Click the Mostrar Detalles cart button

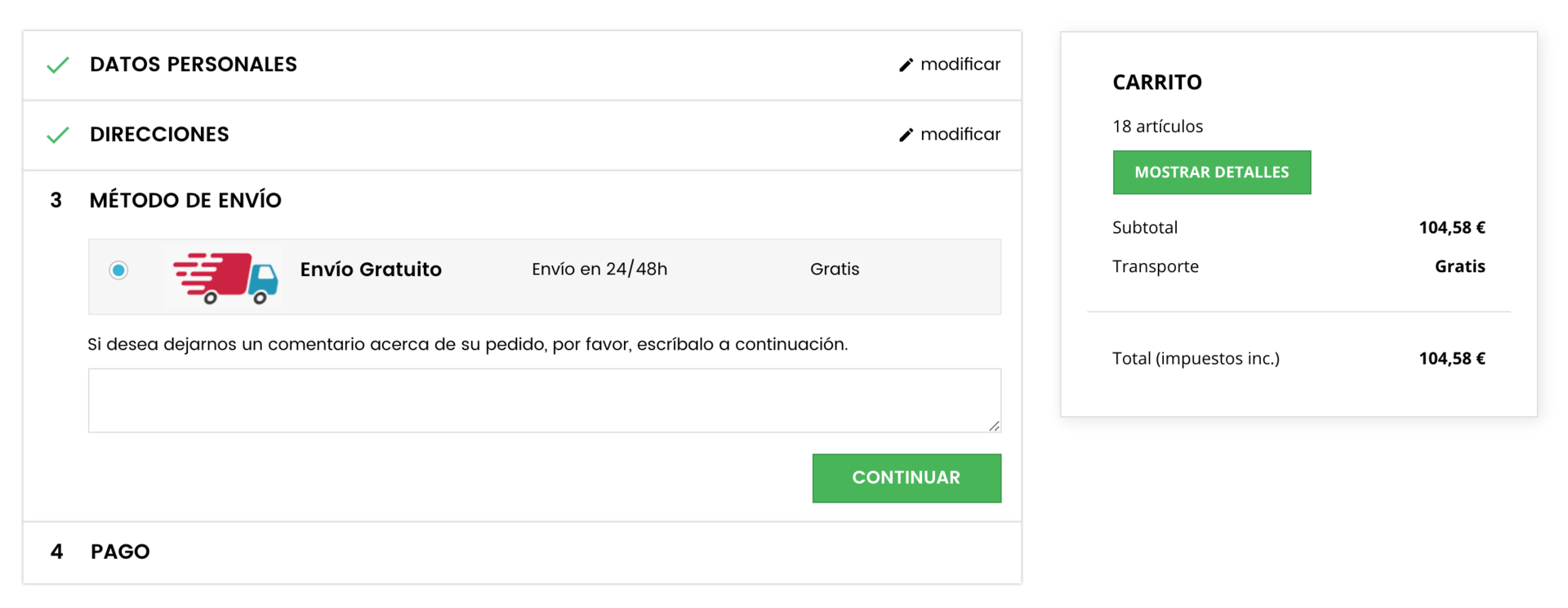tap(1211, 172)
